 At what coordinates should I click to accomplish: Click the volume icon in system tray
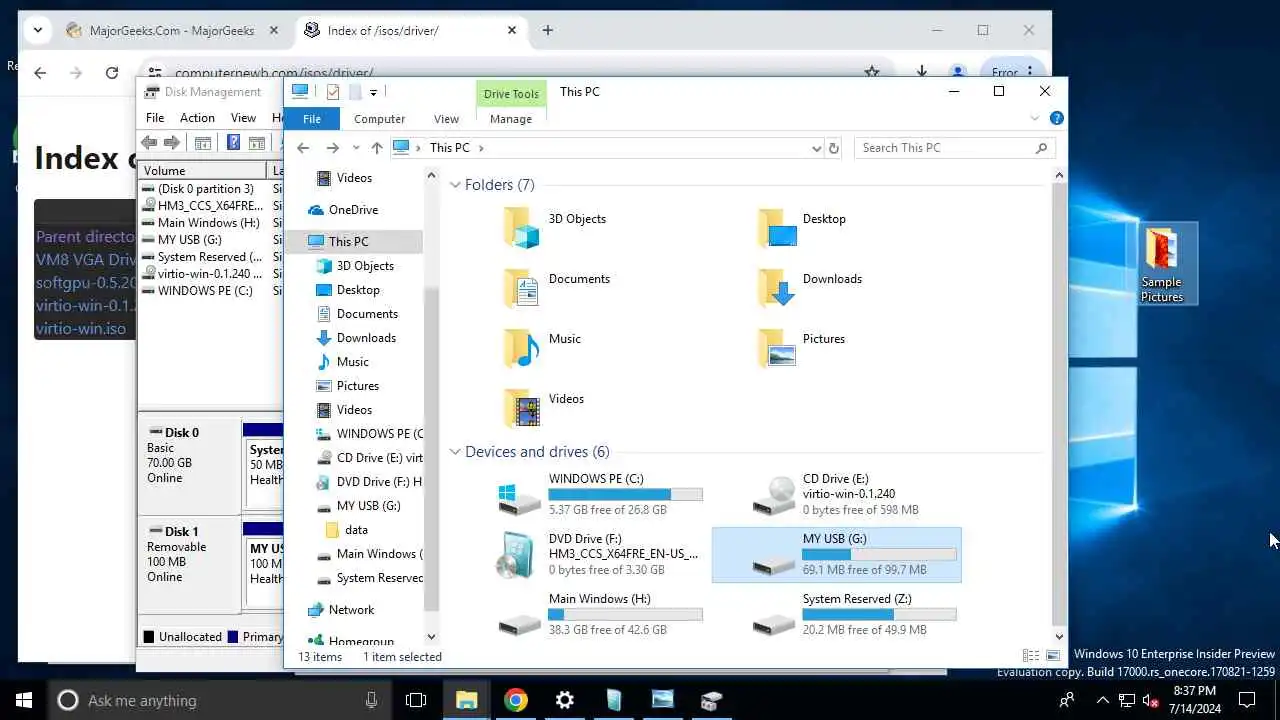click(1151, 700)
